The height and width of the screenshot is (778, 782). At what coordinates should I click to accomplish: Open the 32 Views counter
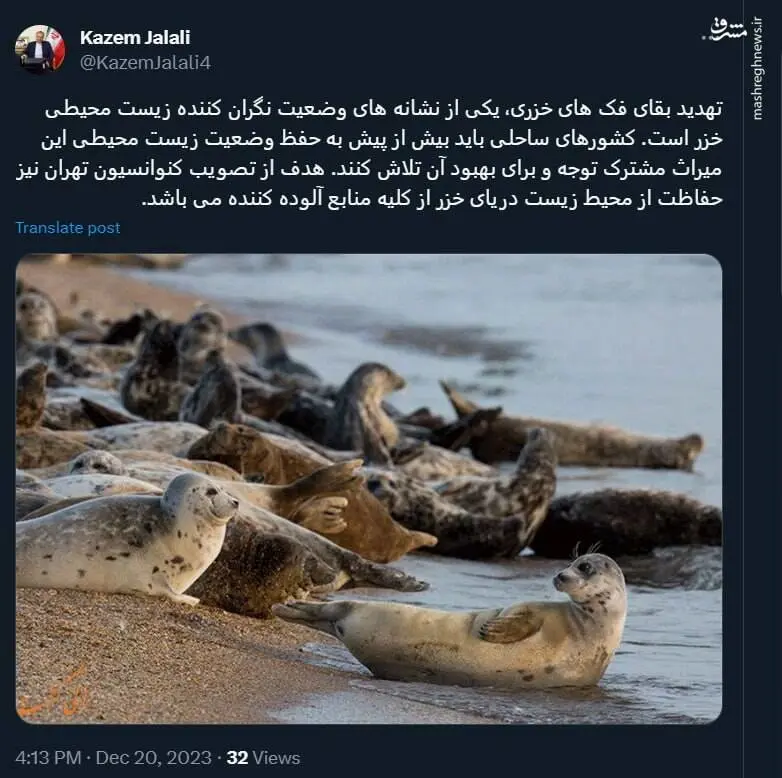coord(263,758)
